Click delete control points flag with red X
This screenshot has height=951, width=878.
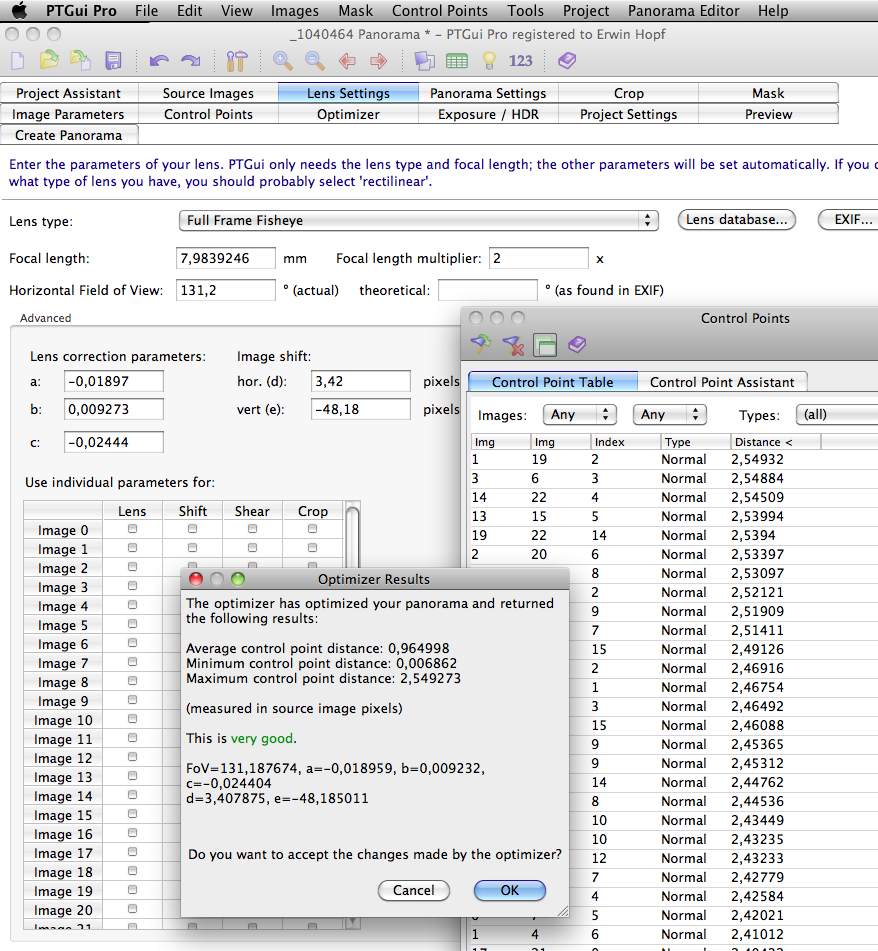(513, 345)
